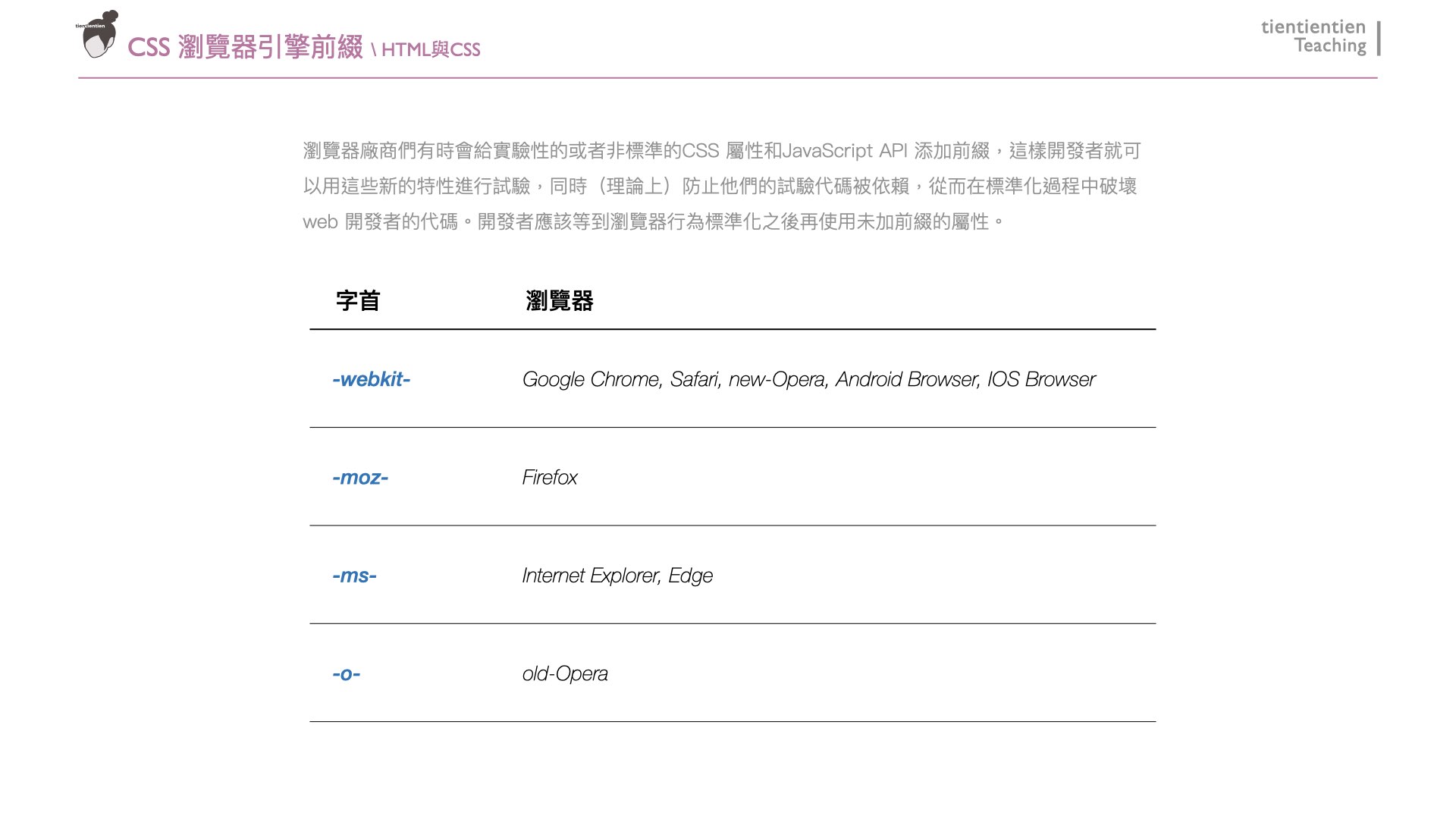This screenshot has height=819, width=1456.
Task: Click the "字首" column header
Action: coord(358,301)
